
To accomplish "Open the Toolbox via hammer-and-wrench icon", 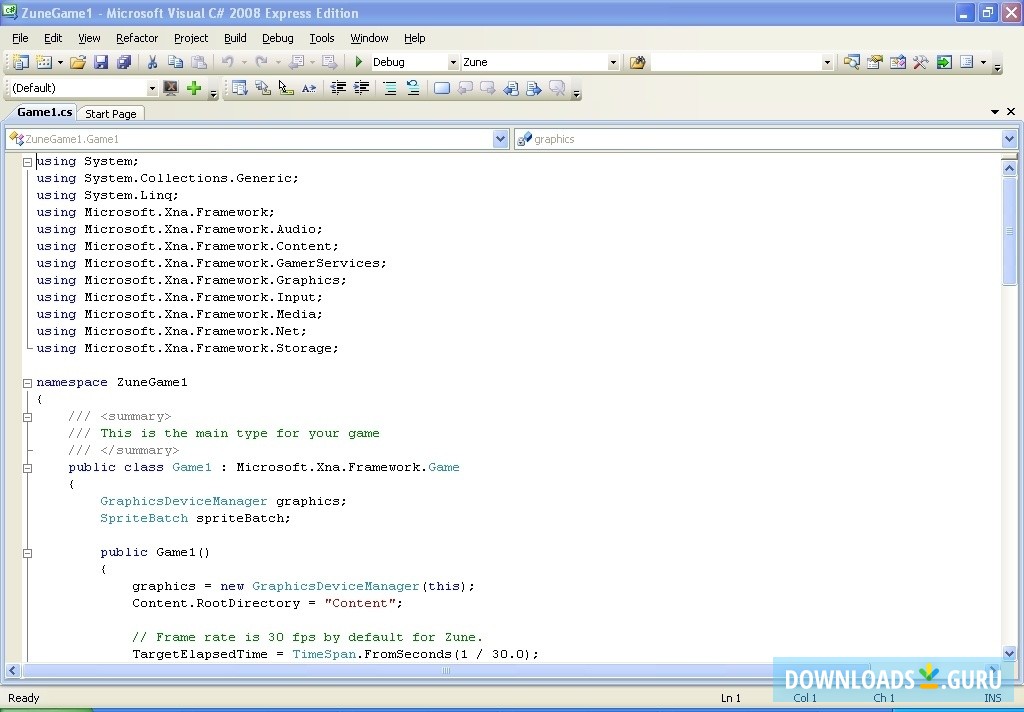I will pyautogui.click(x=921, y=62).
